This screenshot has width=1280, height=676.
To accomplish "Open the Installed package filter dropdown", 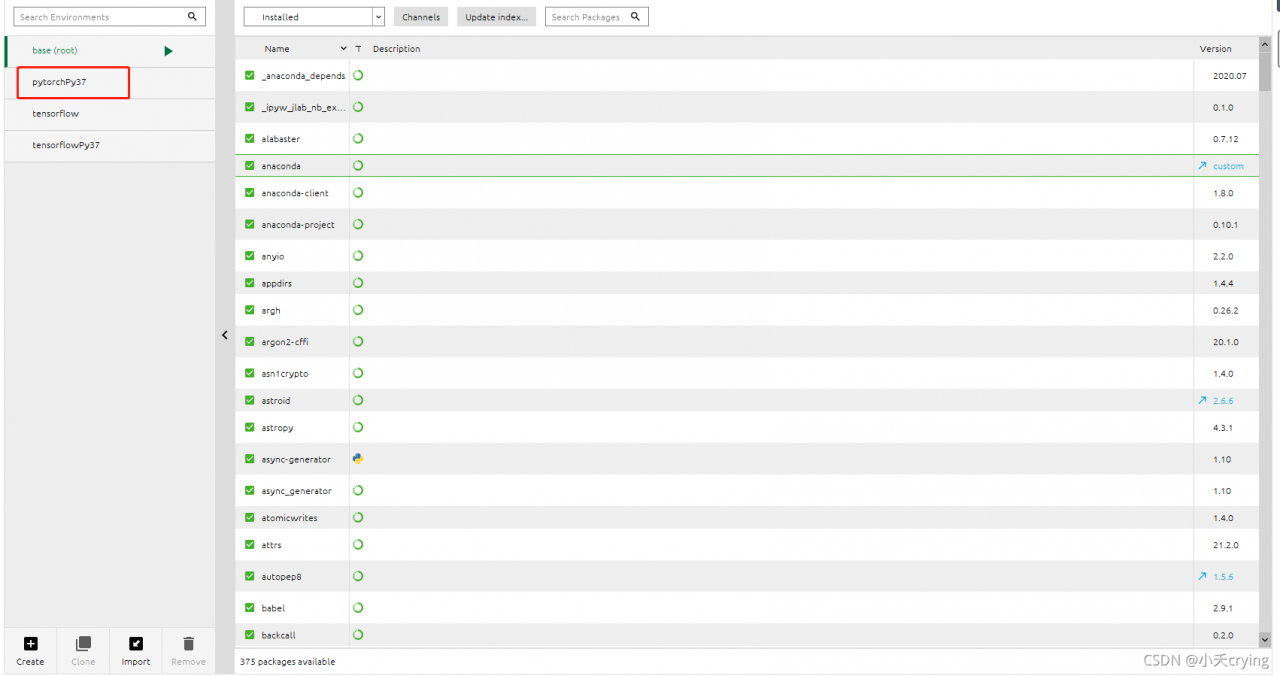I will tap(314, 17).
